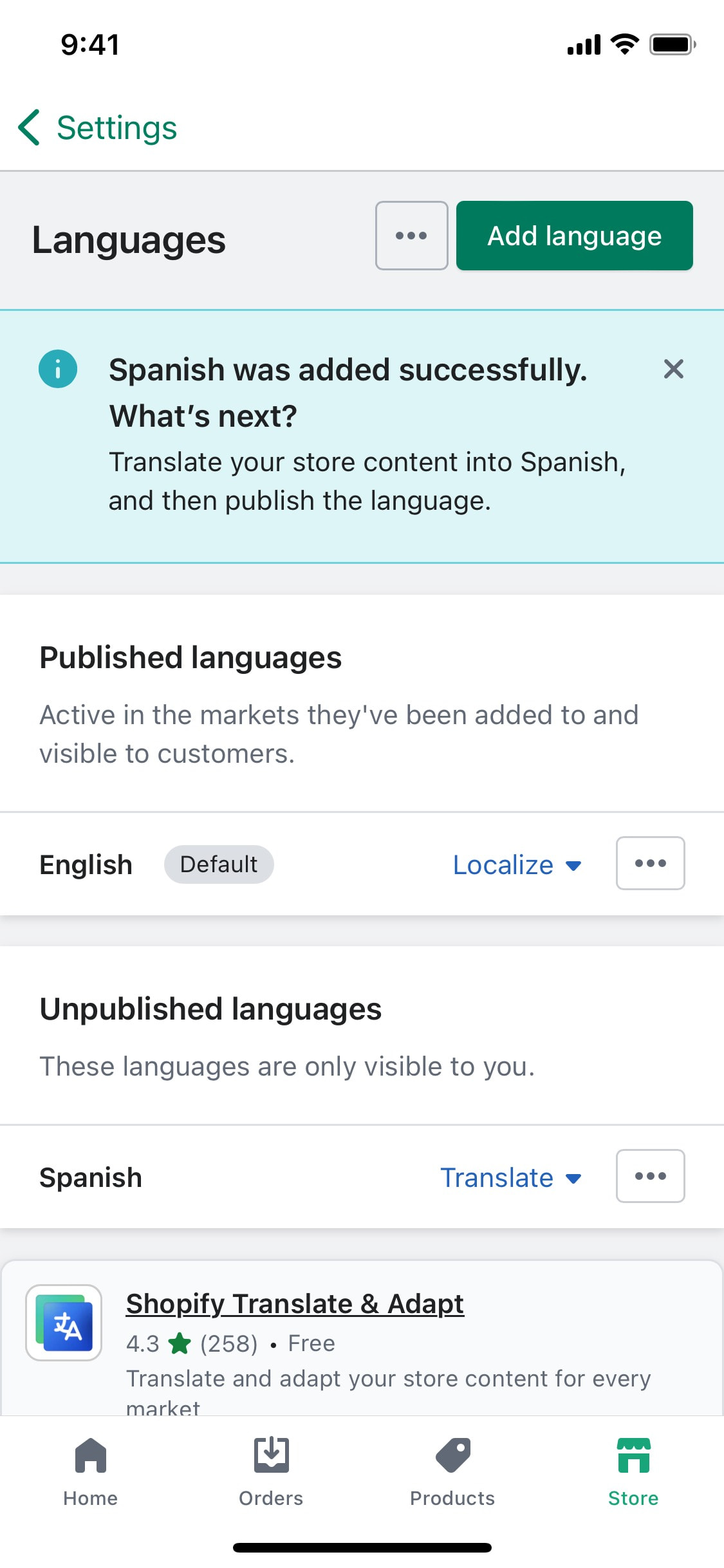Tap the back chevron next to Settings
The image size is (724, 1568).
(x=29, y=127)
